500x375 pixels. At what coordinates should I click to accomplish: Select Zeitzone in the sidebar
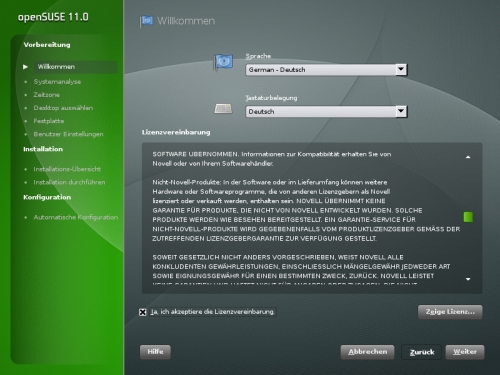tap(46, 95)
